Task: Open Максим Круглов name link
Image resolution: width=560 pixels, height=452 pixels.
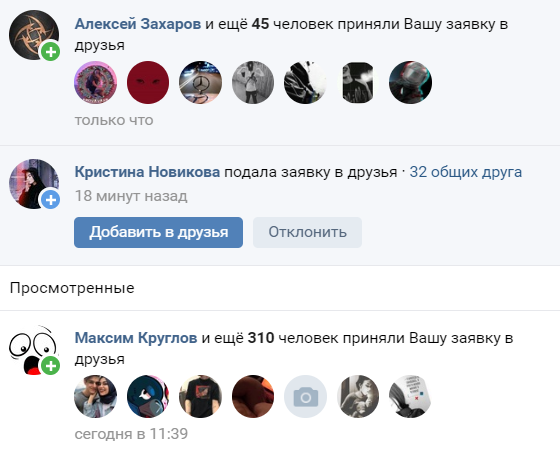Action: 136,338
